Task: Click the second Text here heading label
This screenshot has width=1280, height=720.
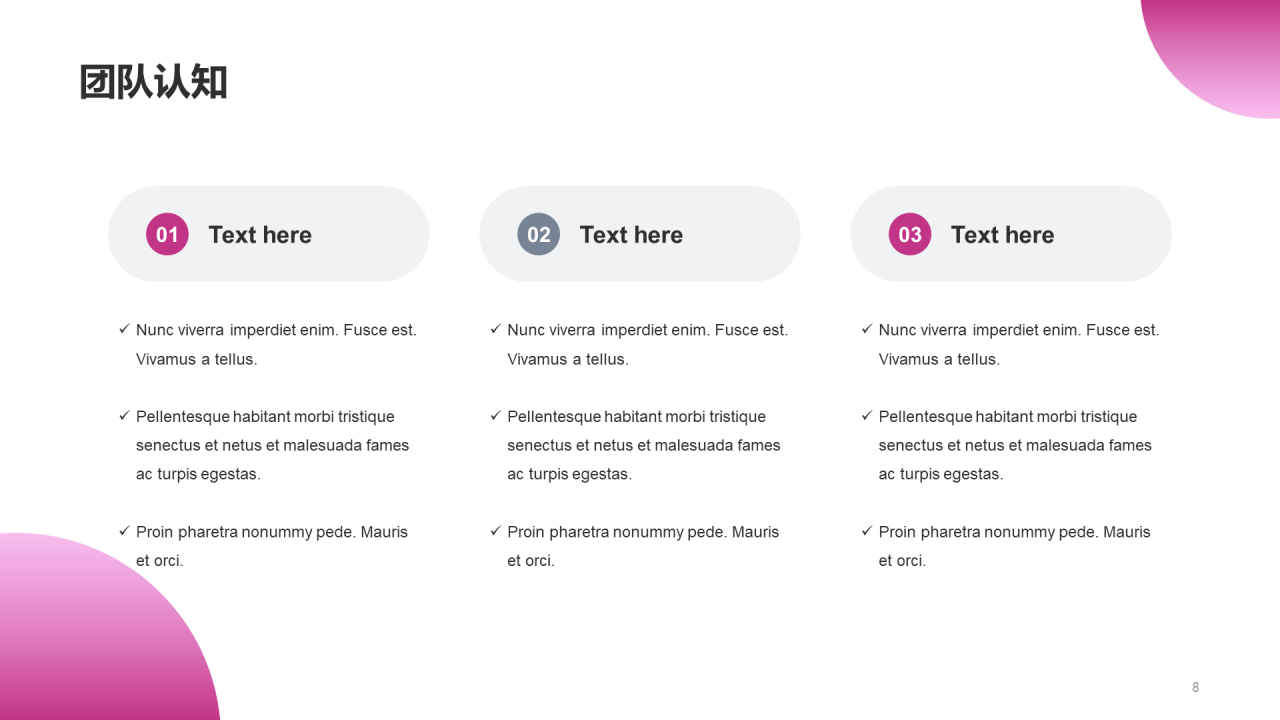Action: 631,235
